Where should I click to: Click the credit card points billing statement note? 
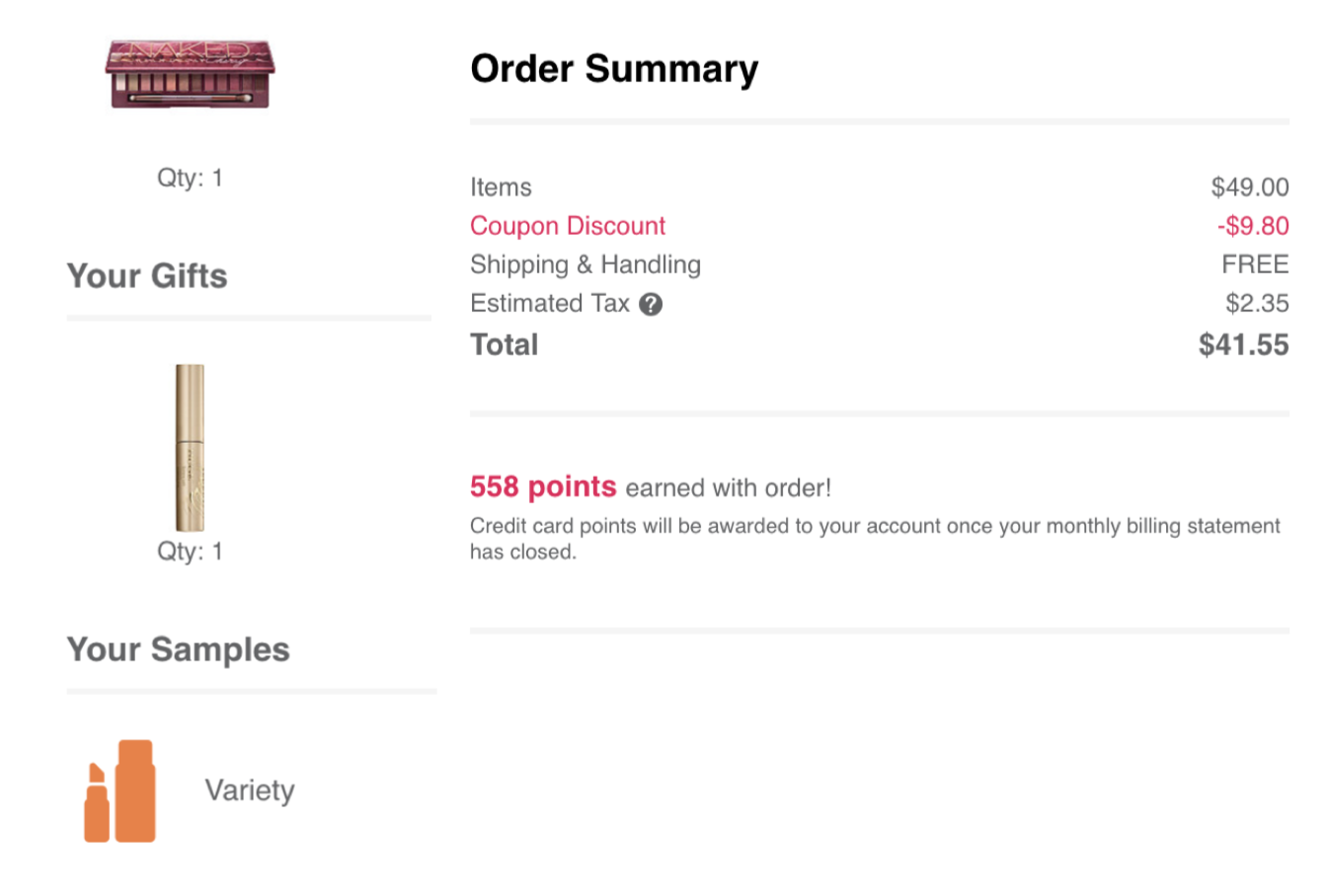click(875, 539)
